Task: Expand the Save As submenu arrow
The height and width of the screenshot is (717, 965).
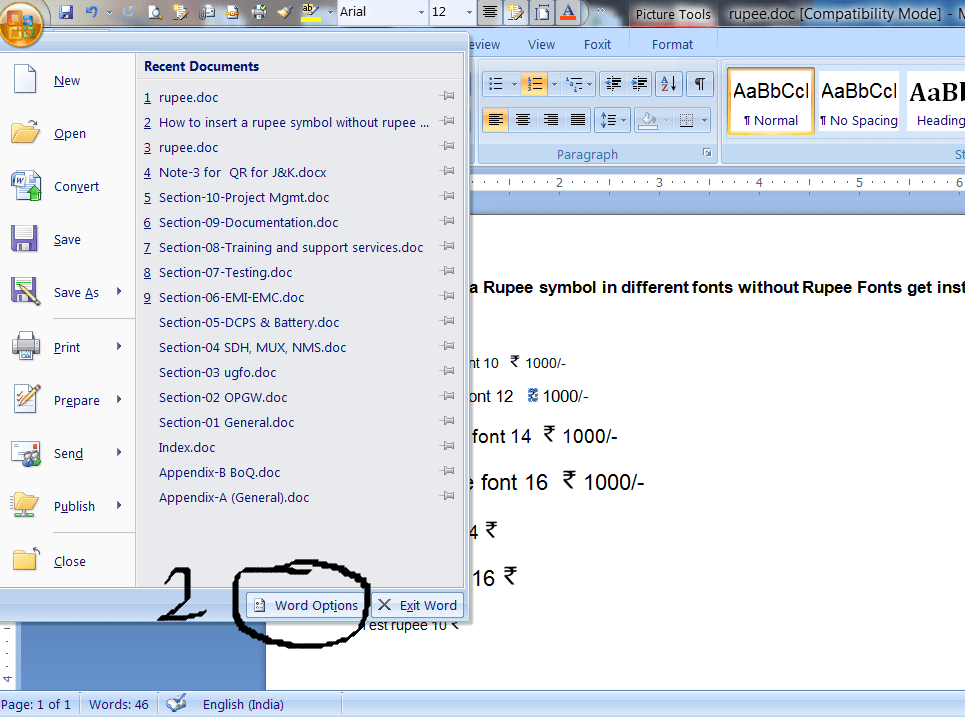Action: pyautogui.click(x=119, y=292)
